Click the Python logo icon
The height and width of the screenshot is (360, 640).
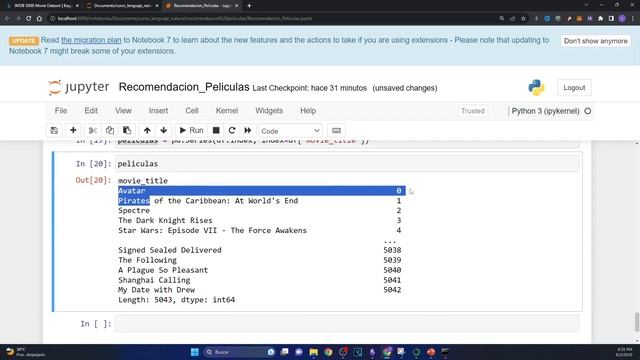coord(536,87)
